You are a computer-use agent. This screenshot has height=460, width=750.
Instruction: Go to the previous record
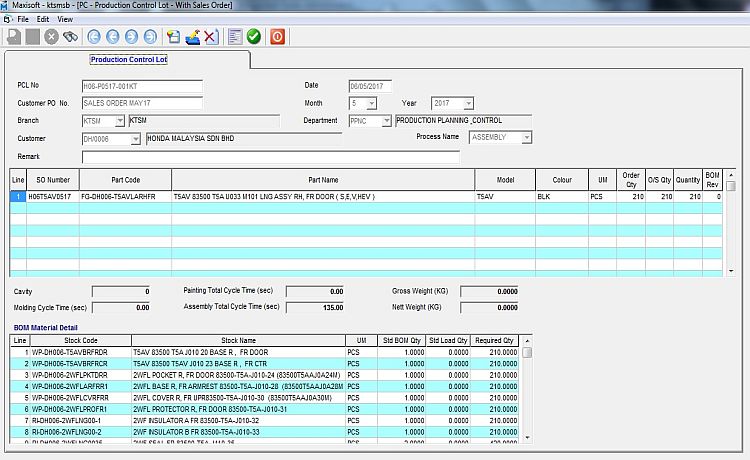coord(112,37)
